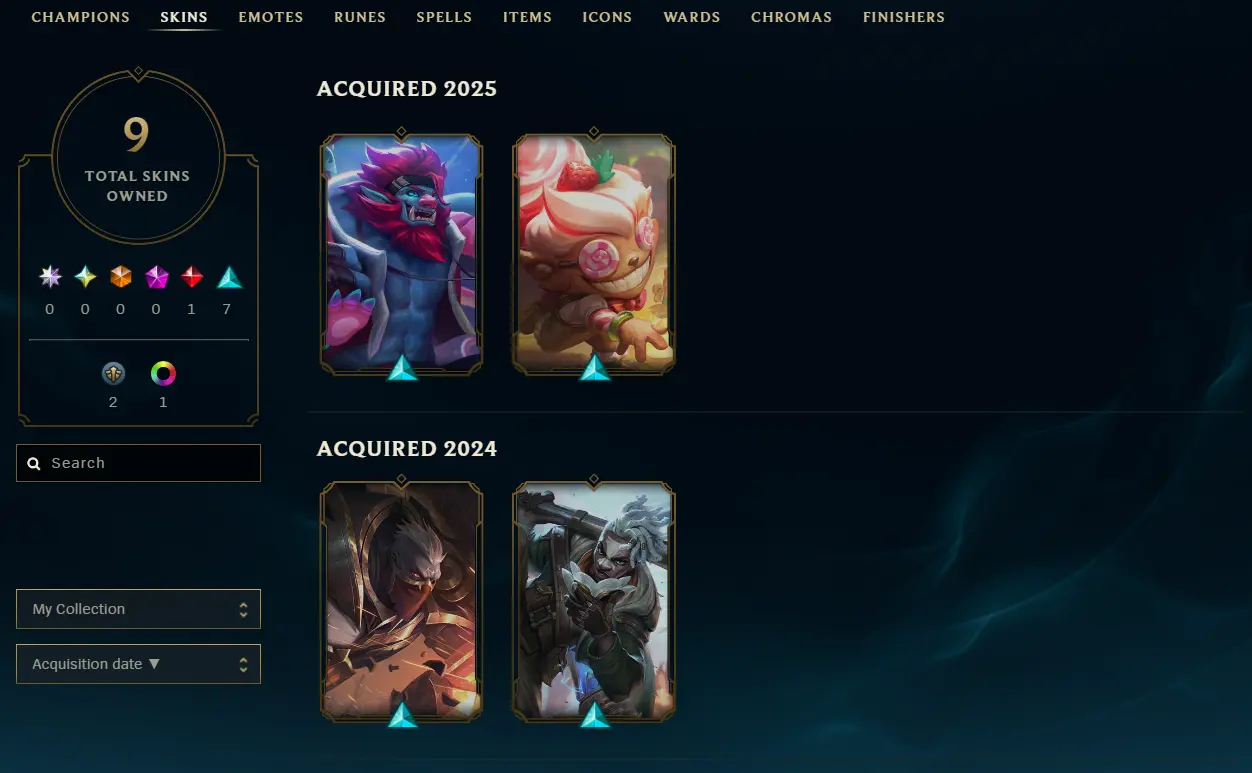Open the Emotes tab
The width and height of the screenshot is (1252, 773).
(271, 17)
